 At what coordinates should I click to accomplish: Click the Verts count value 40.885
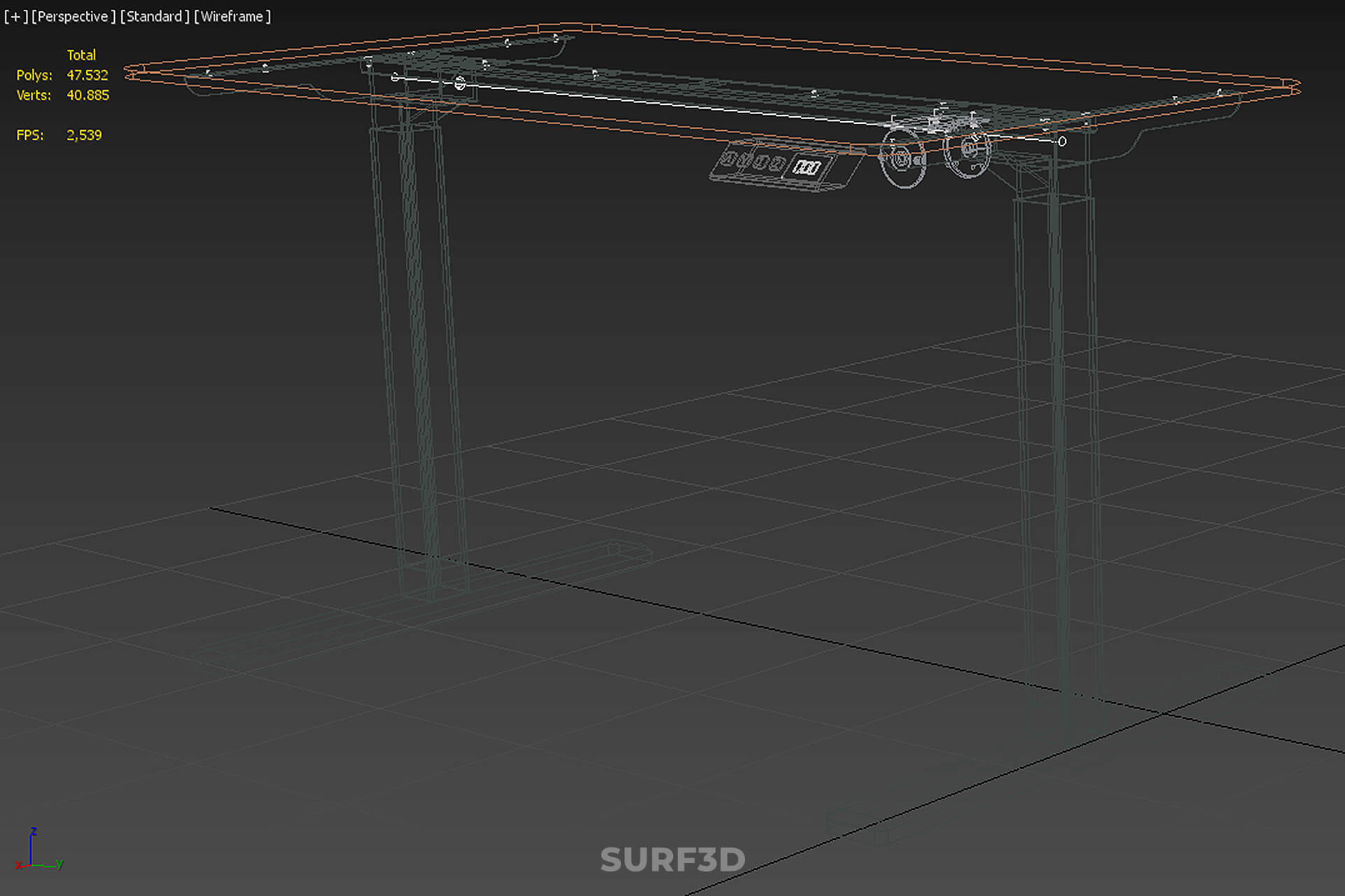click(88, 95)
